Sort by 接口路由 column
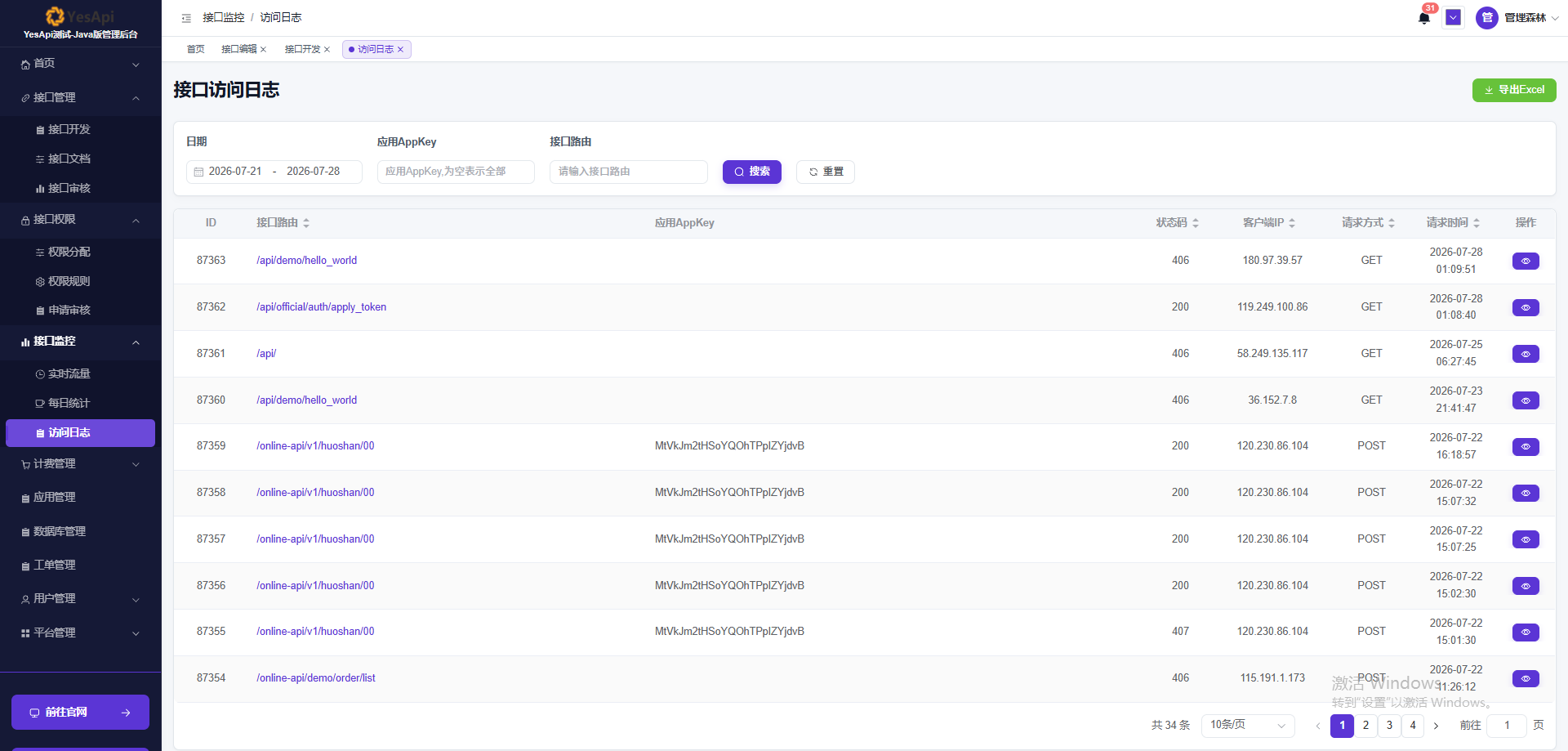This screenshot has height=751, width=1568. tap(306, 223)
